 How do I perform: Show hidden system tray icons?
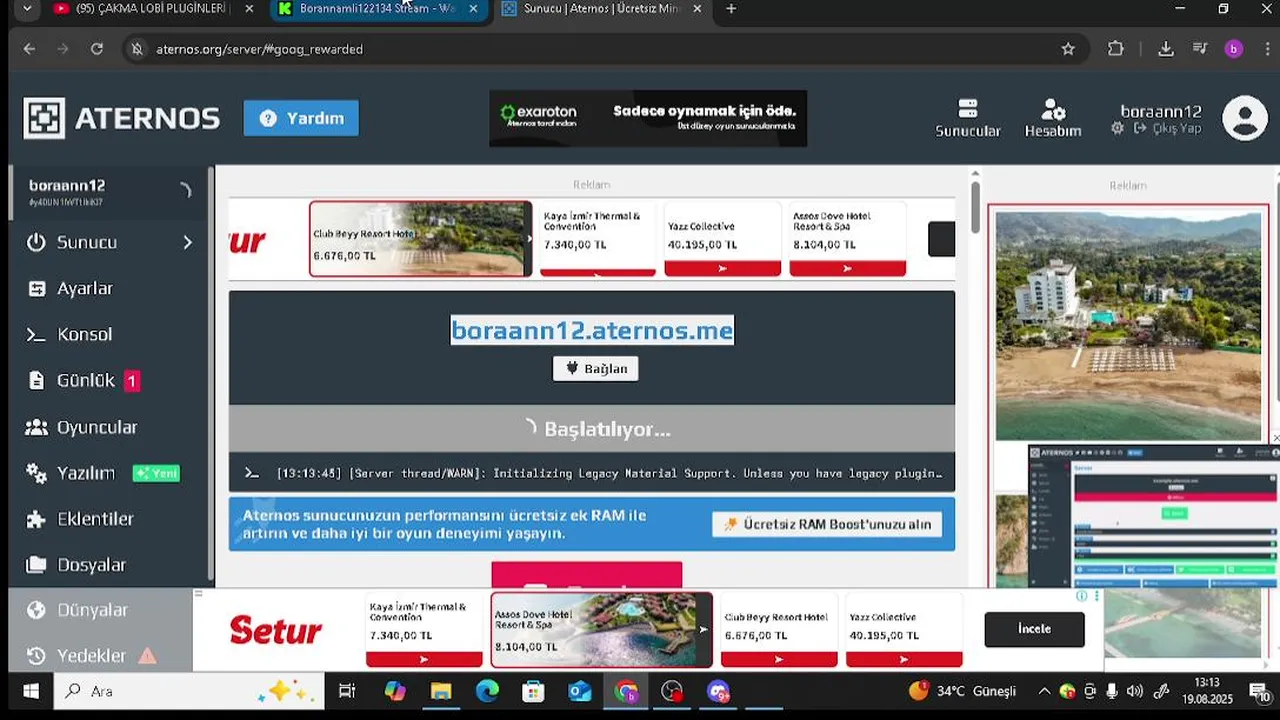pos(1044,691)
